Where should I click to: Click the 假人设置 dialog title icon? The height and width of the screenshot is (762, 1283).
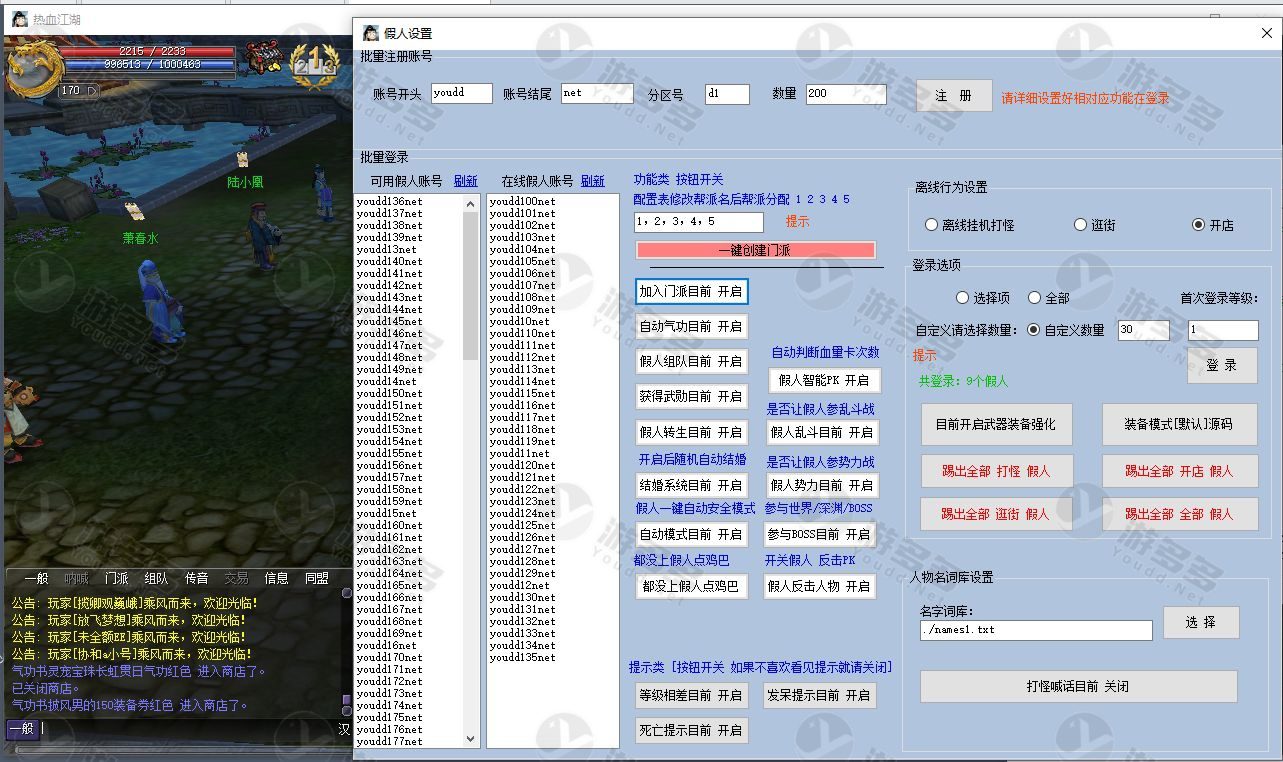click(370, 33)
